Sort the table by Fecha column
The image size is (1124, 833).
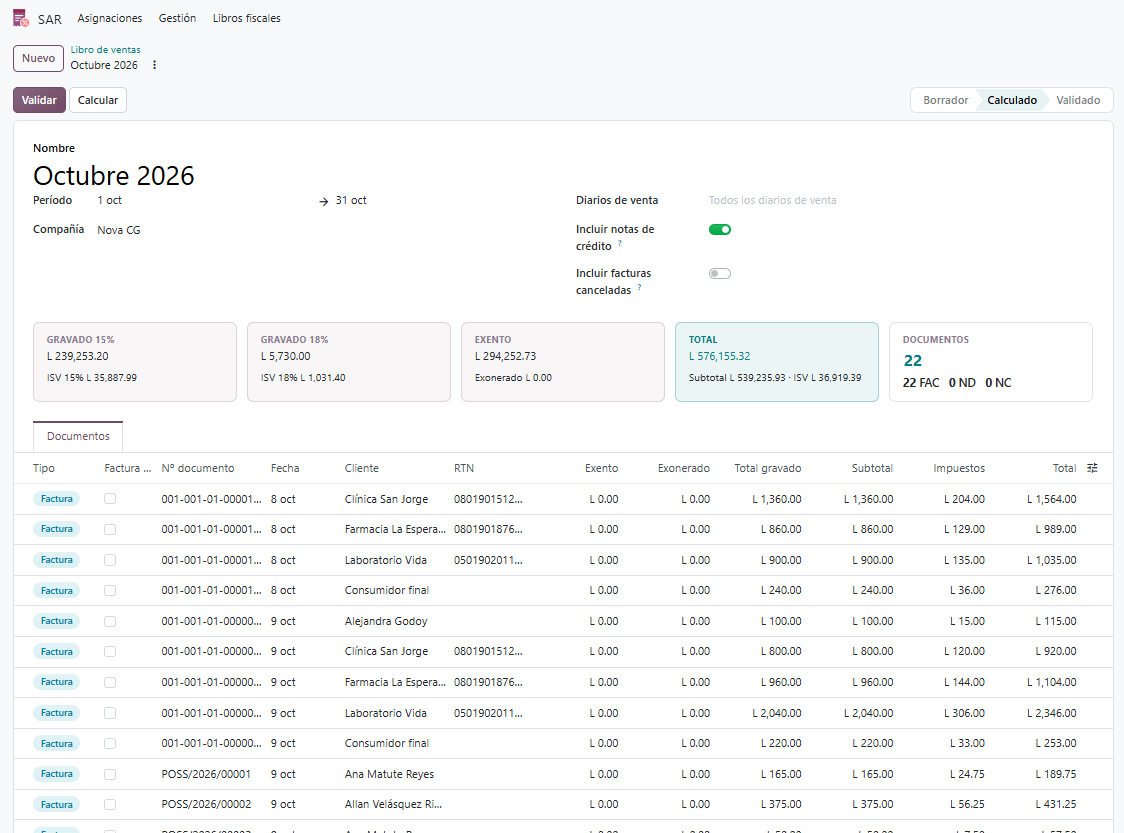tap(285, 468)
